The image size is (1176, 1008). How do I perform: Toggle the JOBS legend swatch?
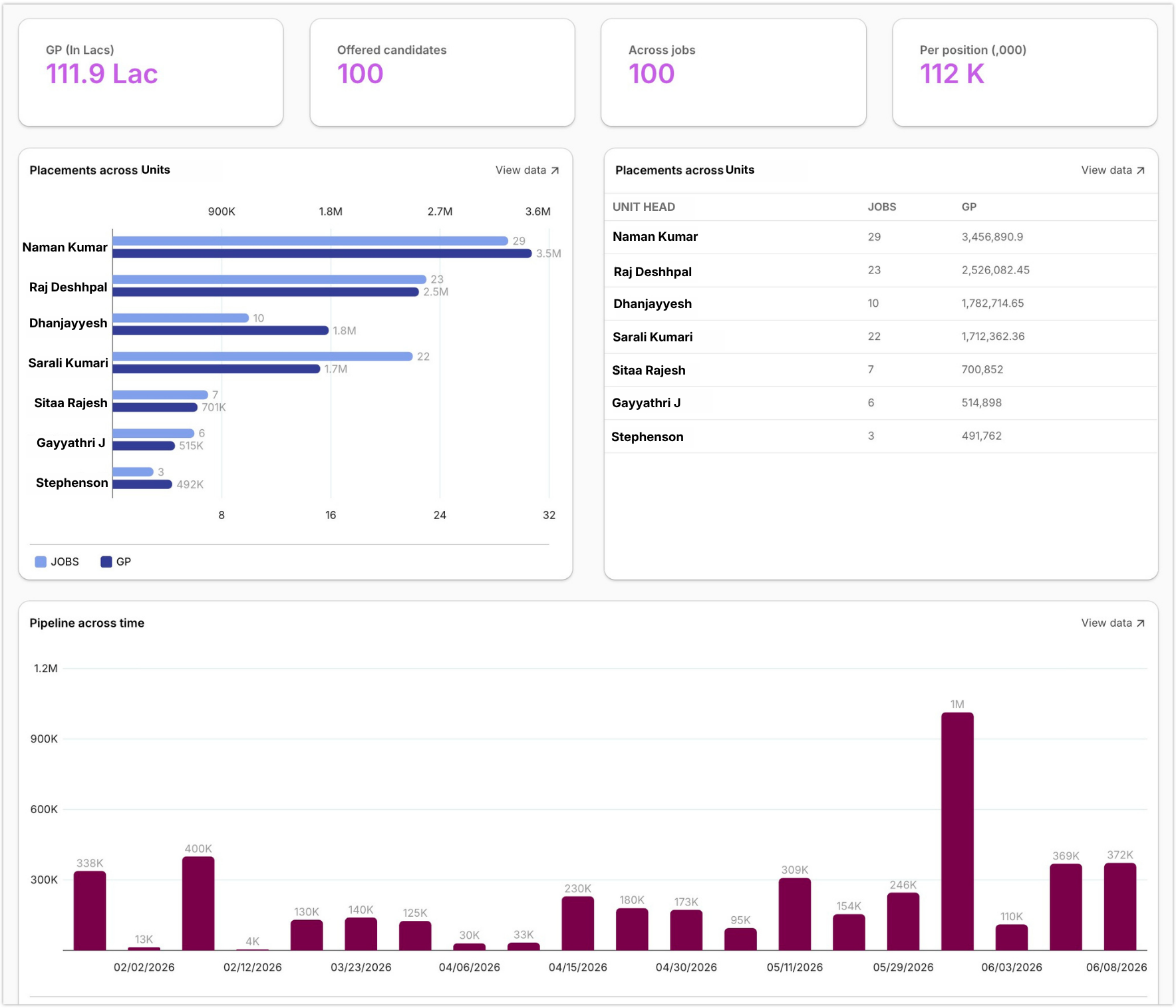(41, 562)
